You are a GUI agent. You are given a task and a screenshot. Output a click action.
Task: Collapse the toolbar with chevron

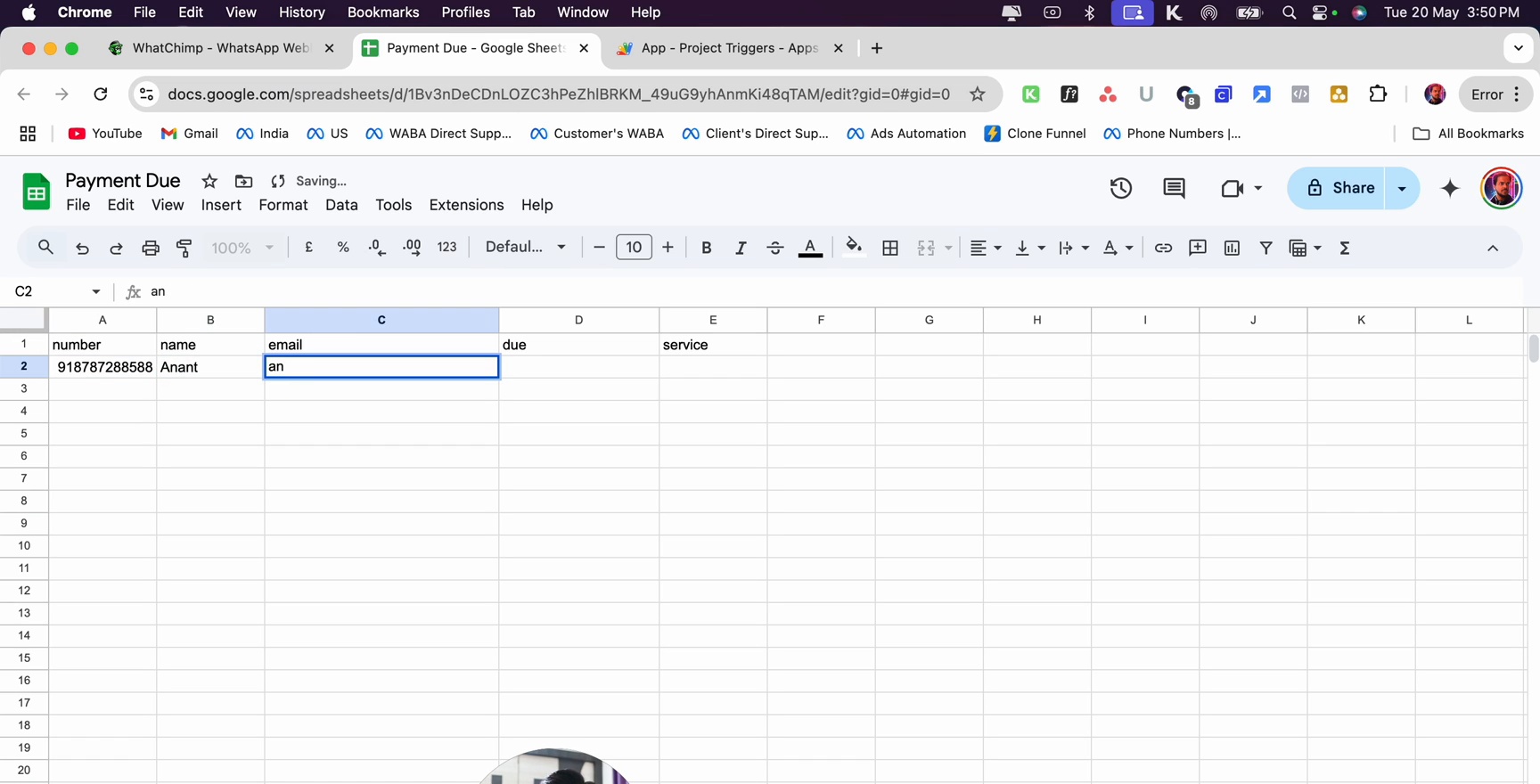click(1493, 248)
